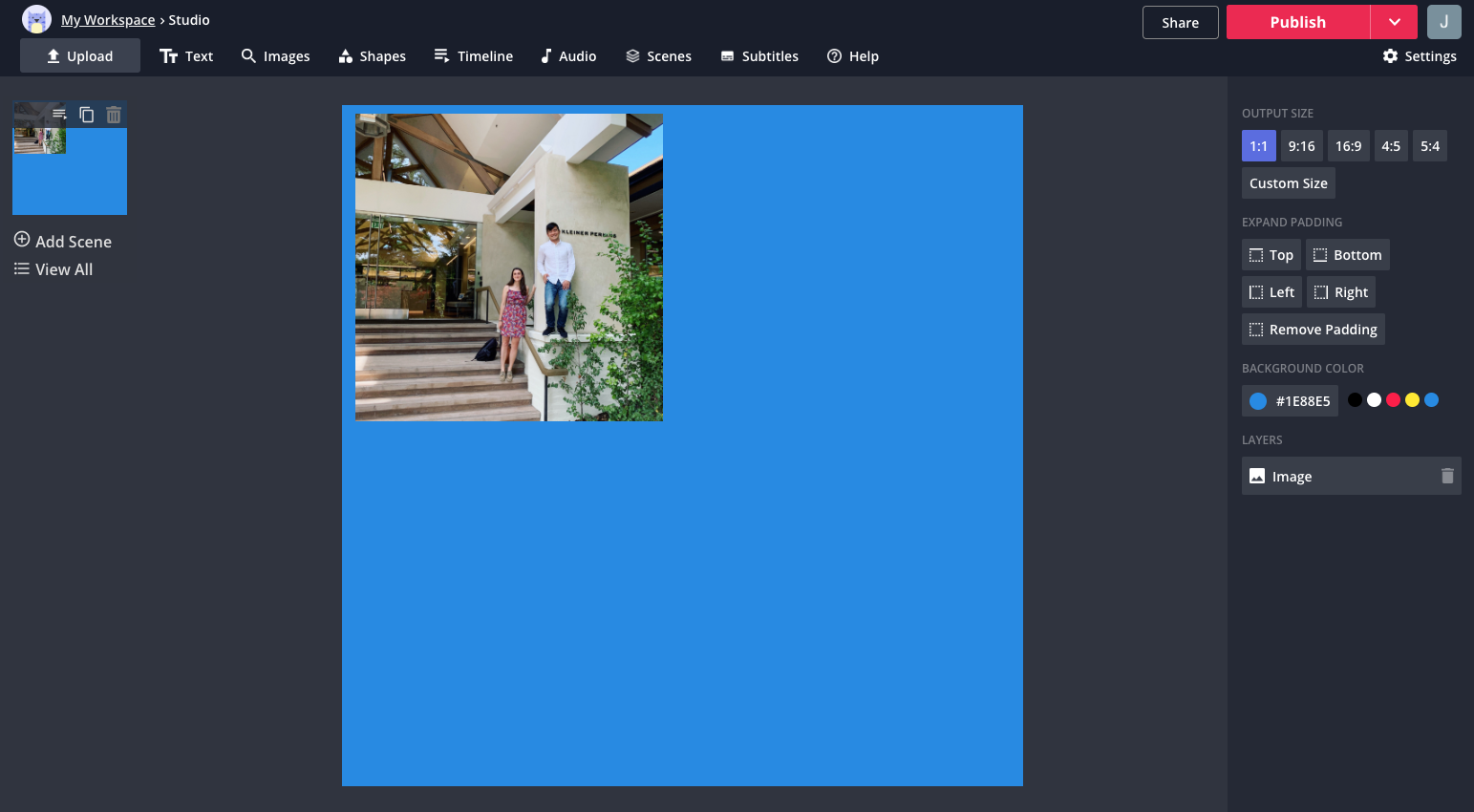Open the #1E88E5 background color picker
Viewport: 1474px width, 812px height.
point(1290,401)
